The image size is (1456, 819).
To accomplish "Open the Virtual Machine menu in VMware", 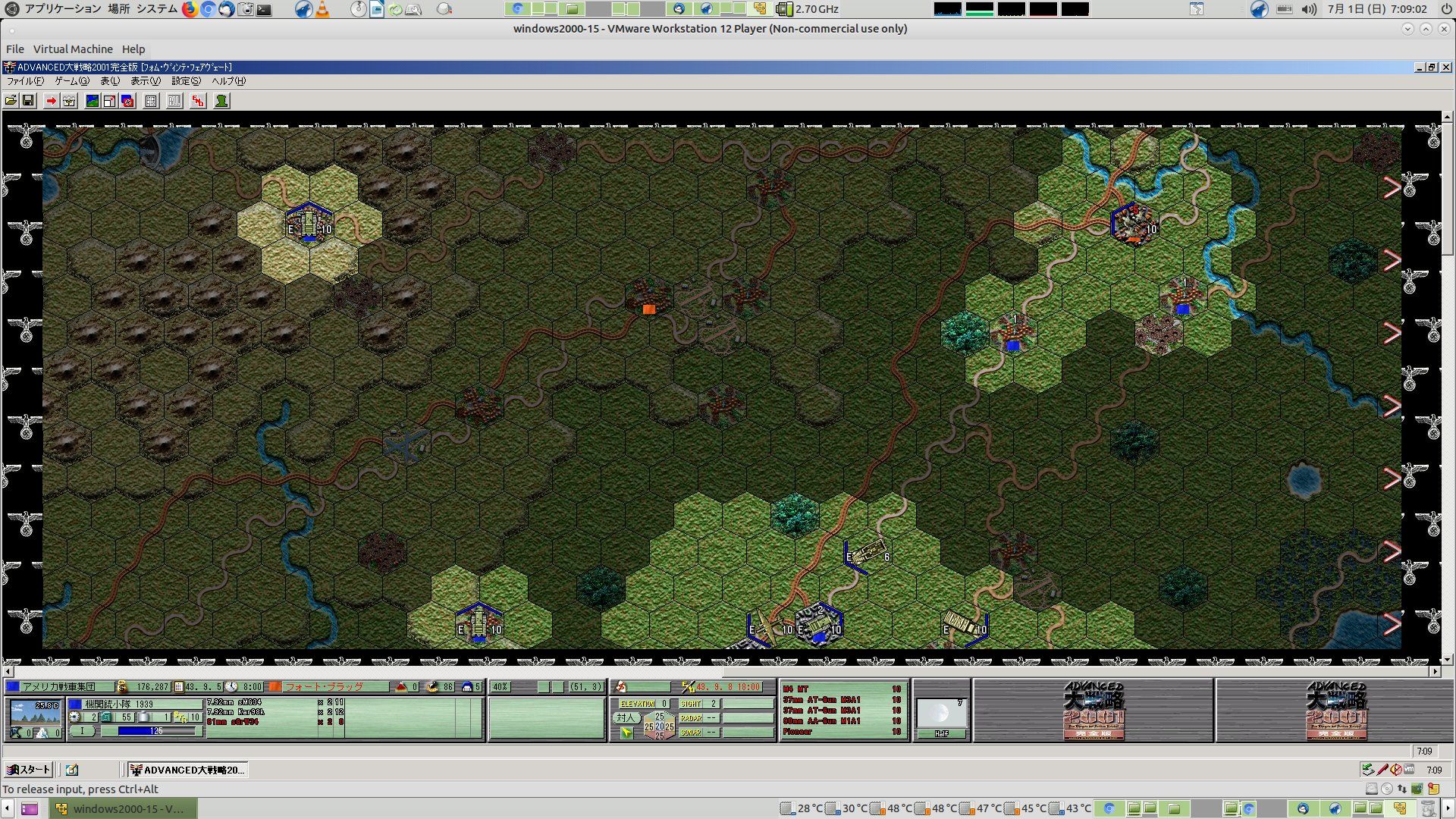I will tap(73, 49).
